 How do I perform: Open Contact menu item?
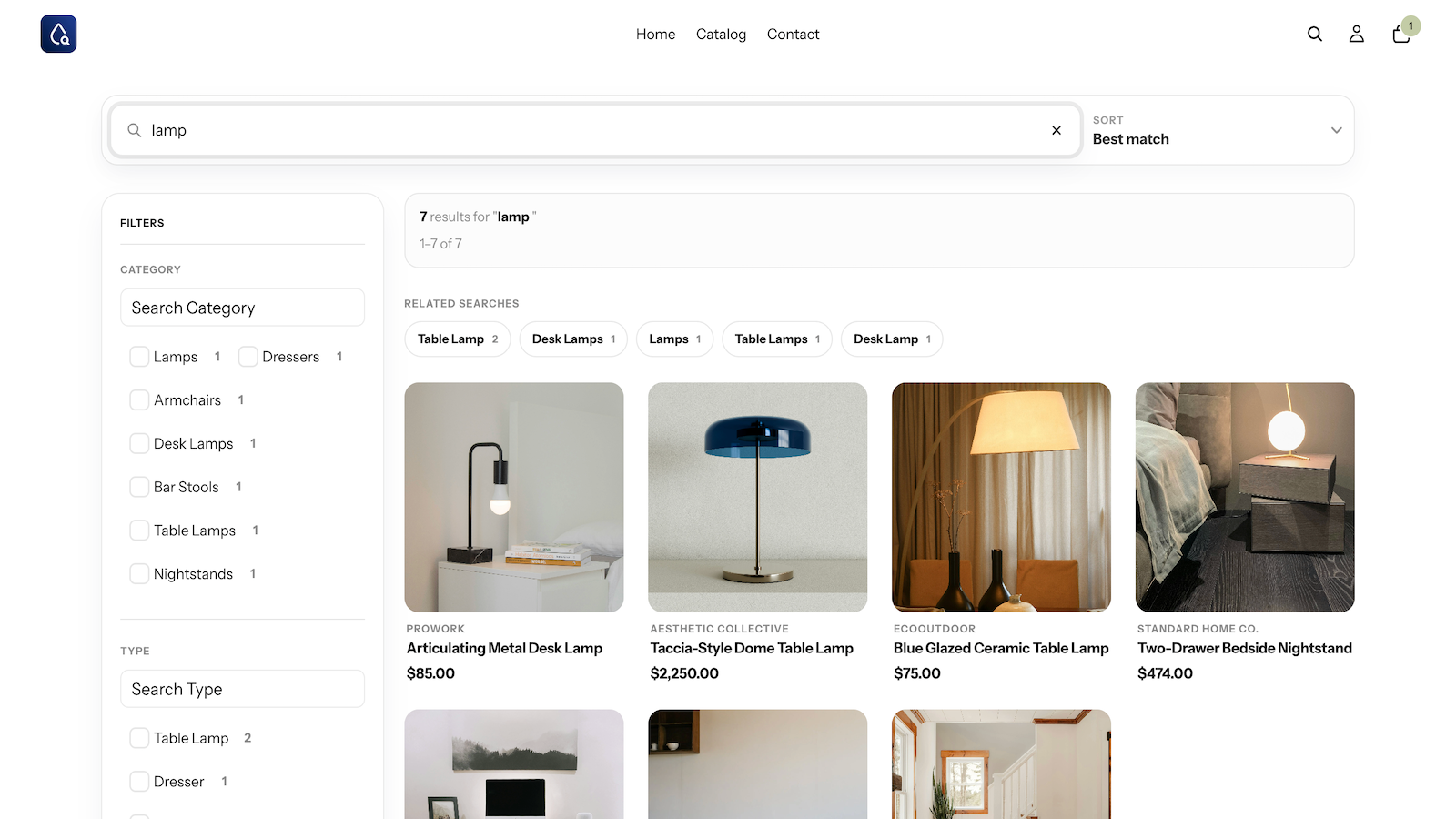pyautogui.click(x=793, y=34)
